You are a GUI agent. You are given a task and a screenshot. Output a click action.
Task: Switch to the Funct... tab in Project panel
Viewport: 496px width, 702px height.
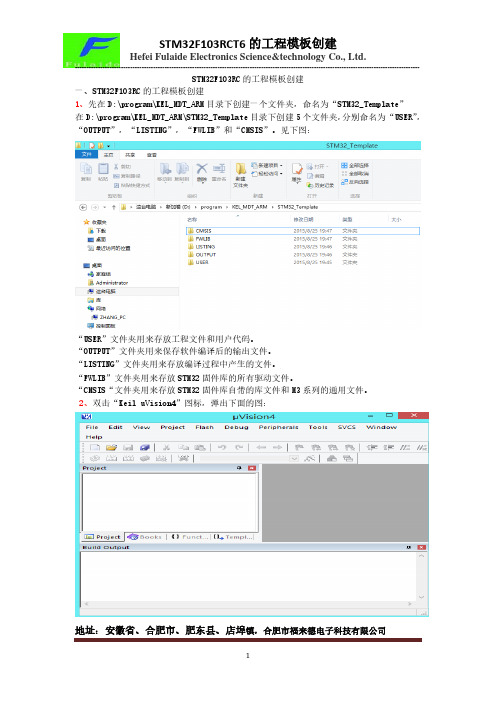click(x=190, y=536)
